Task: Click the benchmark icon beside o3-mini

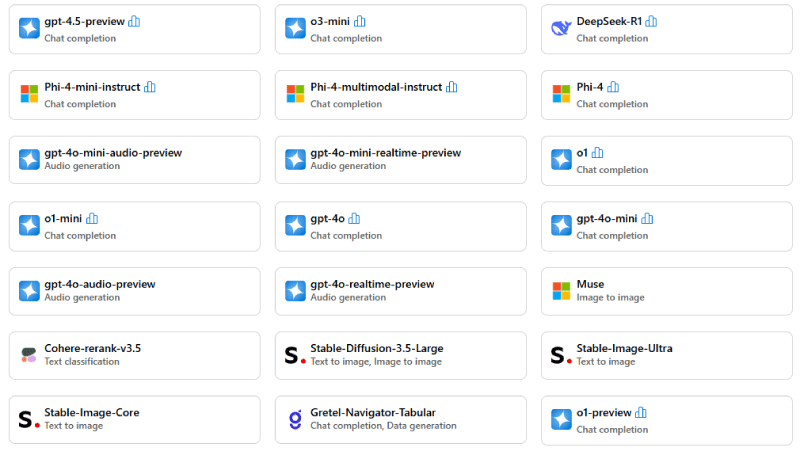Action: 360,21
